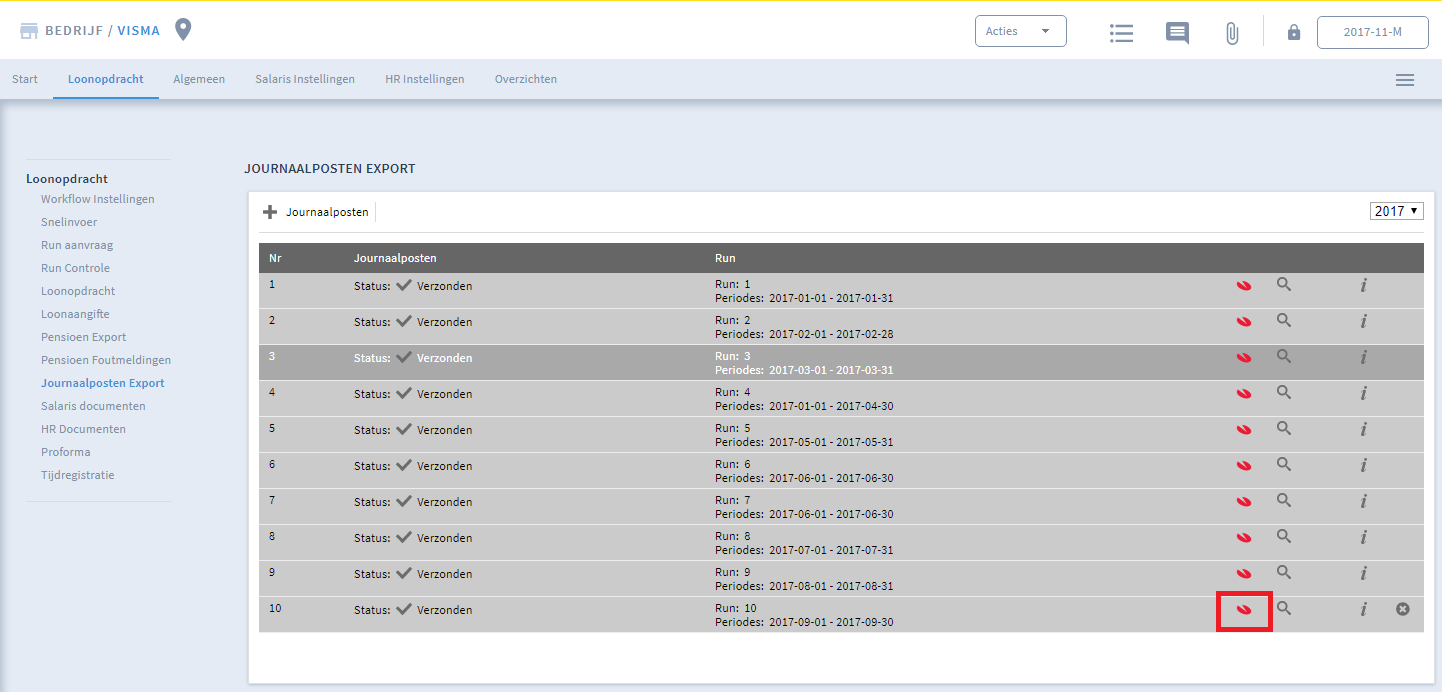Open Proforma in sidebar

coord(66,452)
